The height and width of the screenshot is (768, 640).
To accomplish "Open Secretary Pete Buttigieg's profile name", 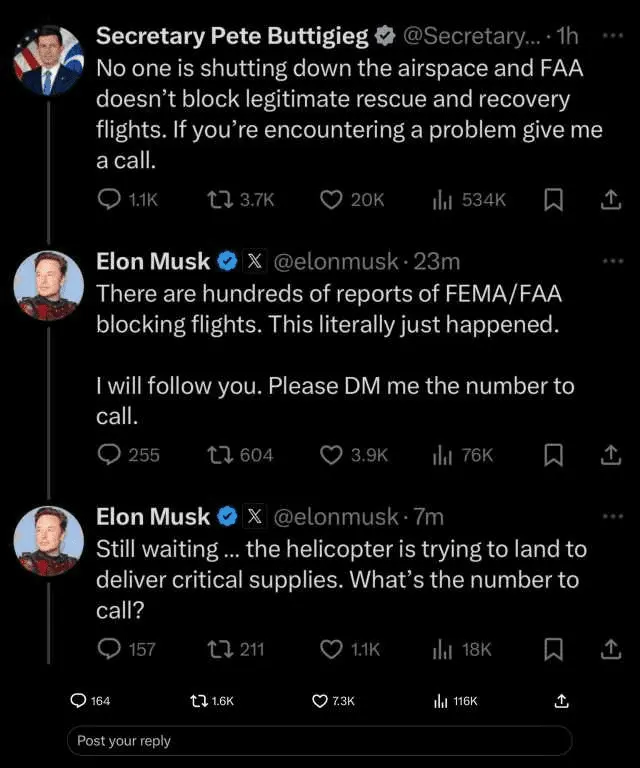I will click(232, 37).
